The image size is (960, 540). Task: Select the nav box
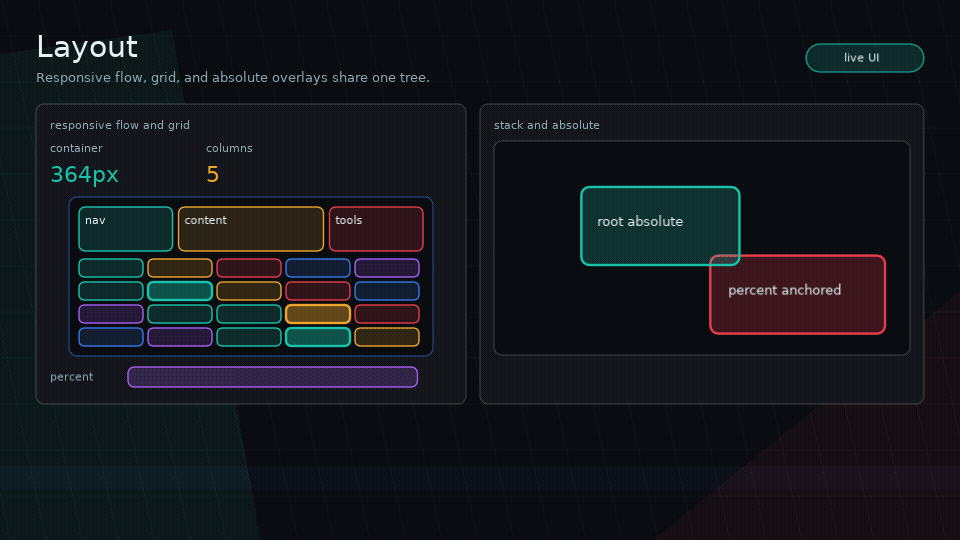pos(126,229)
